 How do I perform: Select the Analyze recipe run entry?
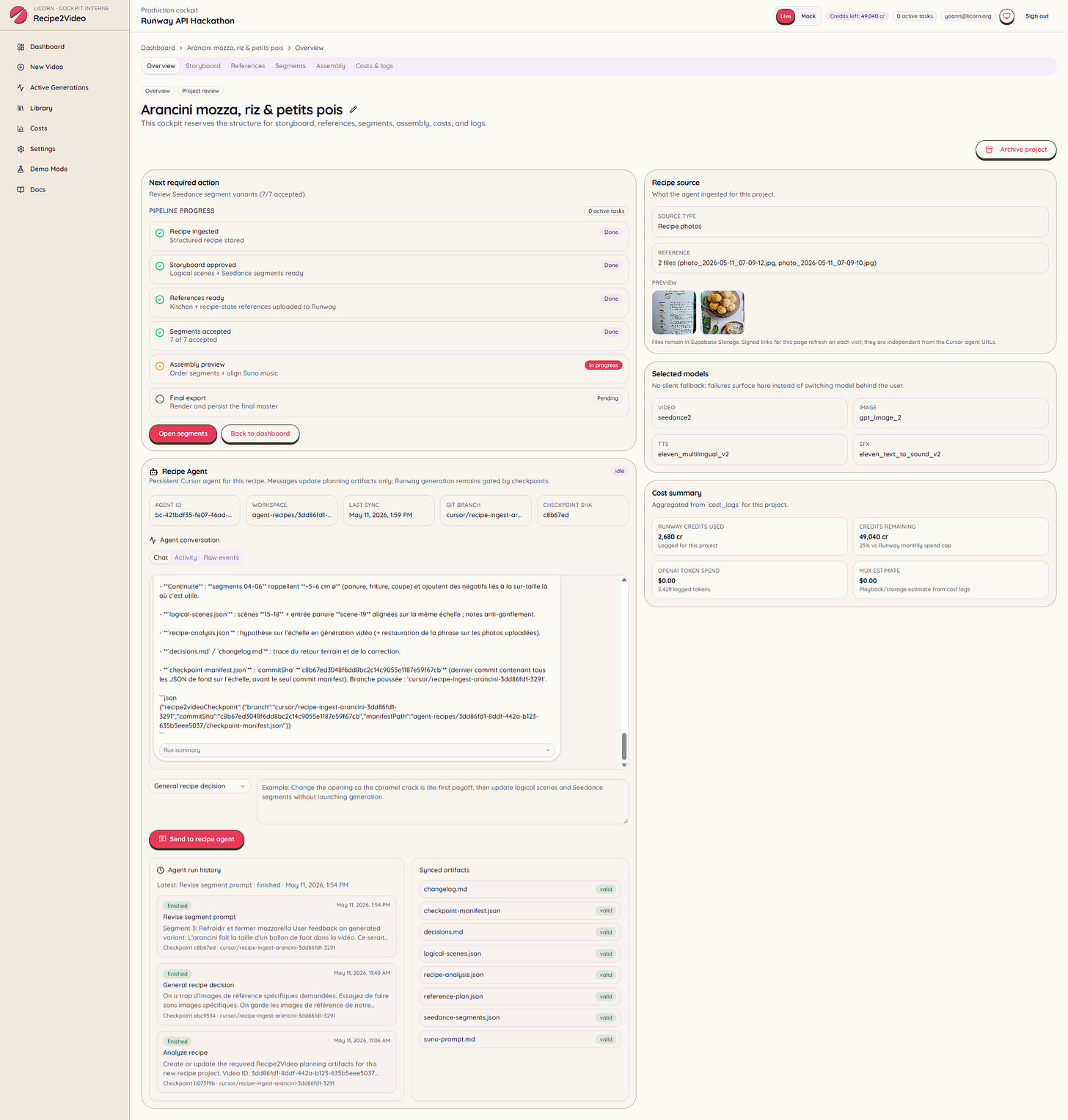[277, 1062]
